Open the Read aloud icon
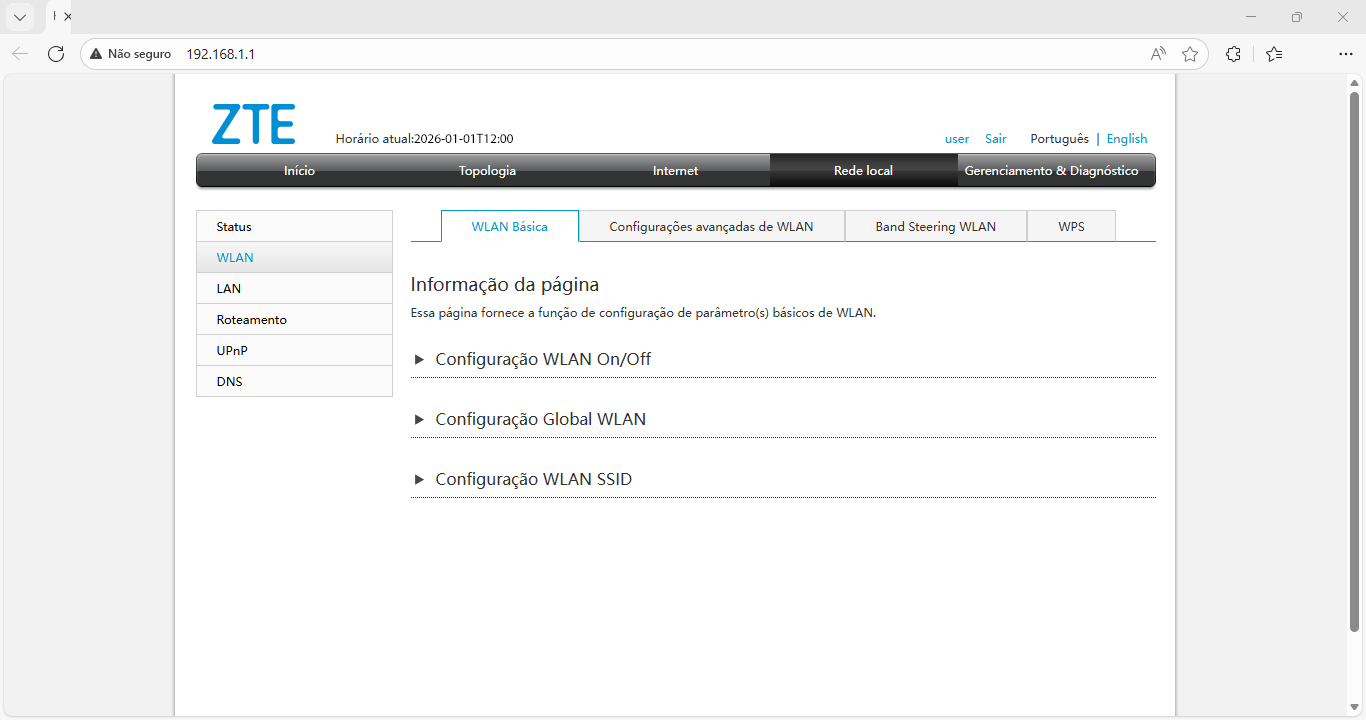Viewport: 1366px width, 720px height. coord(1157,54)
